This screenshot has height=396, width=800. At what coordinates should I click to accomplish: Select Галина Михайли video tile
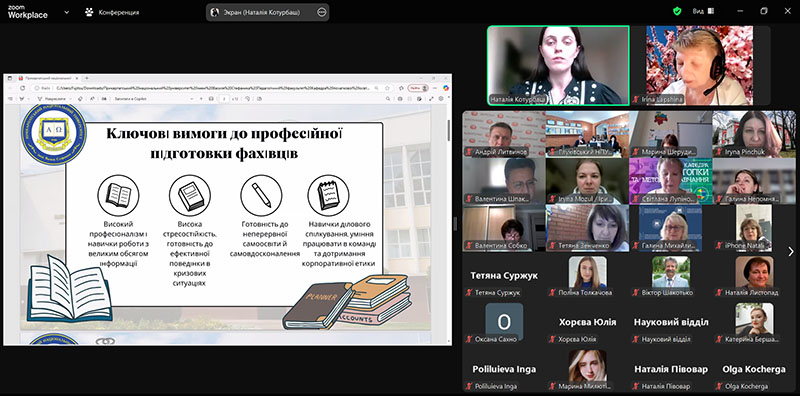[x=670, y=228]
